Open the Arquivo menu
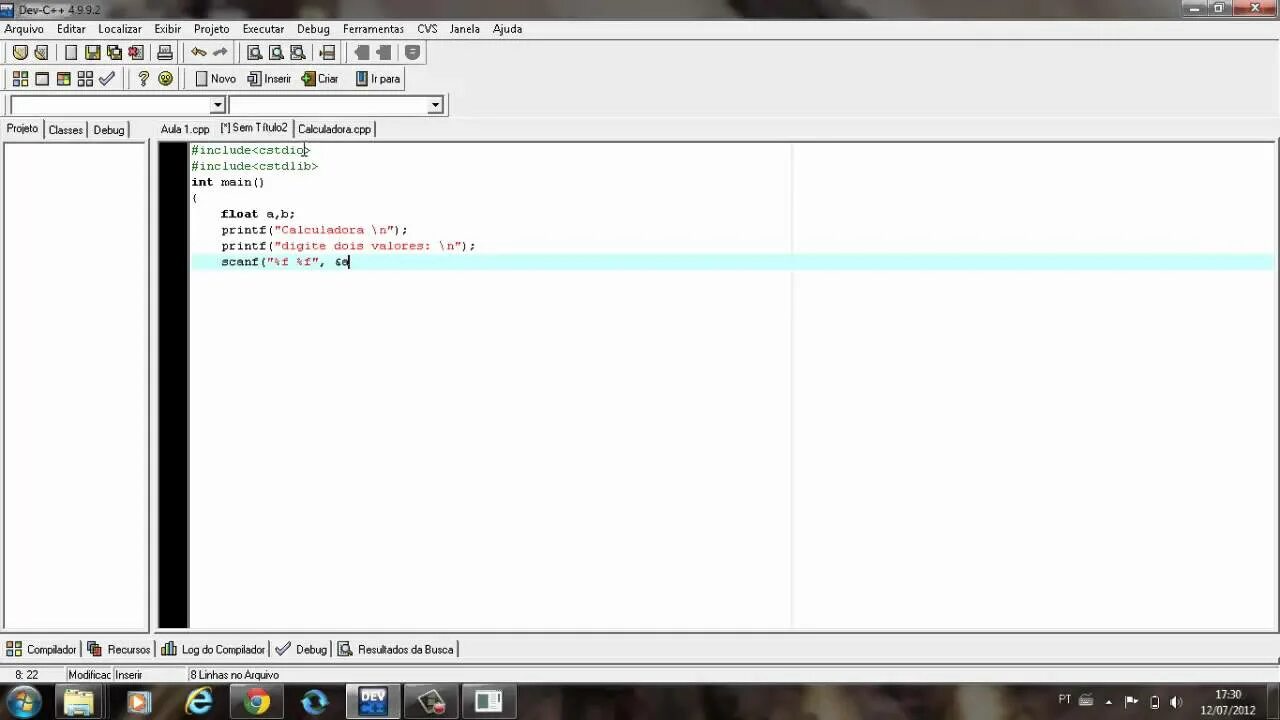The width and height of the screenshot is (1280, 720). (24, 29)
